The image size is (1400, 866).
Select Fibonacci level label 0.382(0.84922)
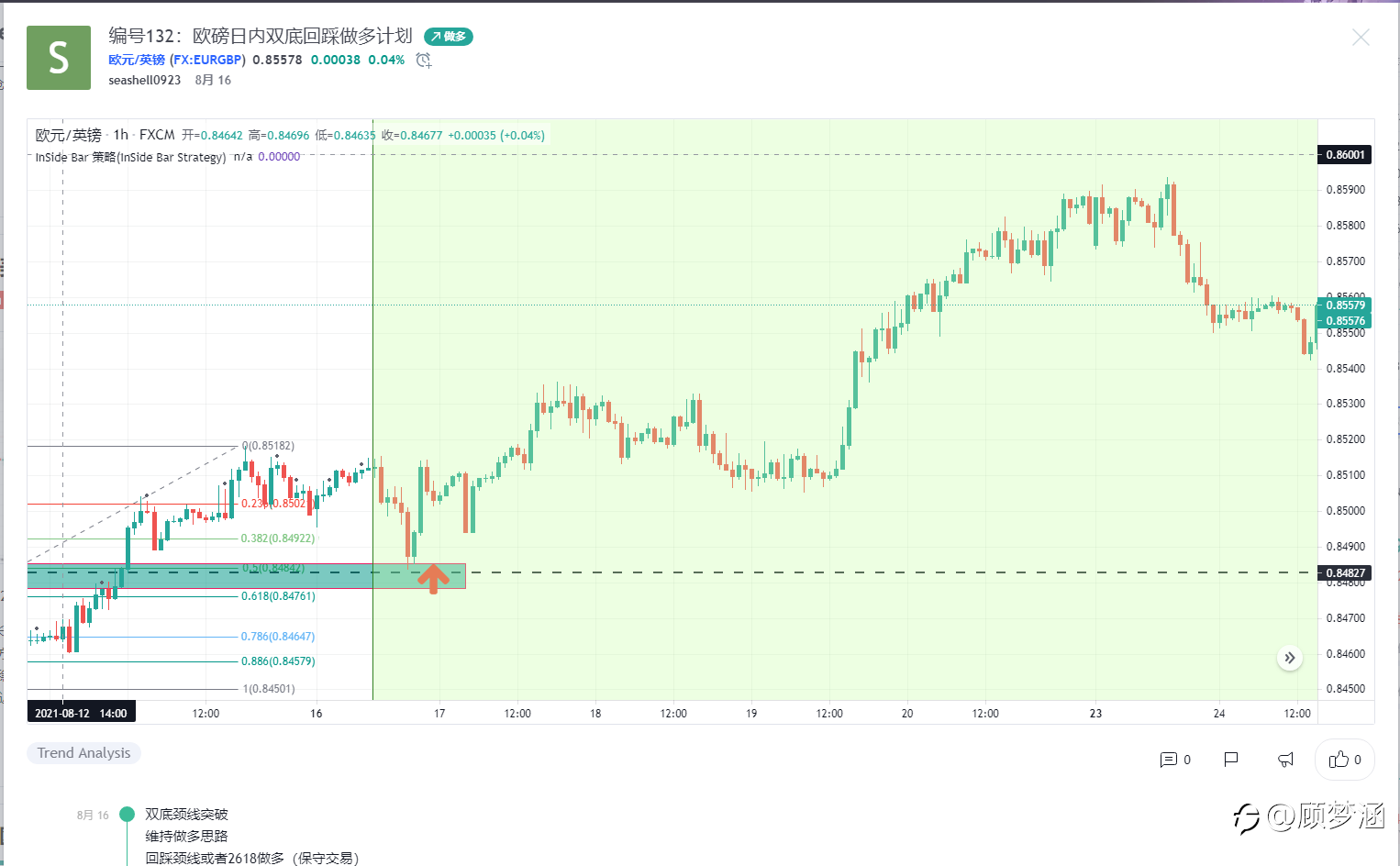coord(278,538)
